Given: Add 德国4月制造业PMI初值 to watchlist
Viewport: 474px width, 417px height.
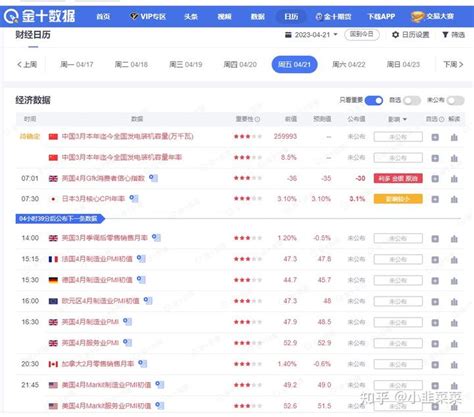Looking at the screenshot, I should (x=435, y=281).
